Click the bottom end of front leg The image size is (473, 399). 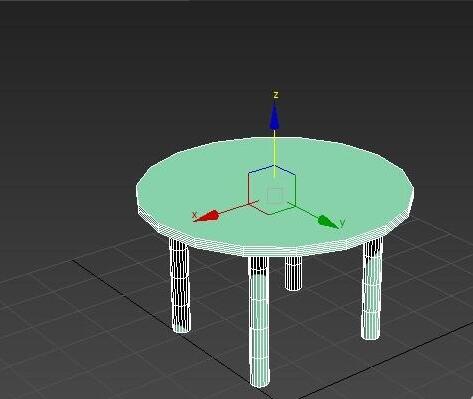pos(260,383)
